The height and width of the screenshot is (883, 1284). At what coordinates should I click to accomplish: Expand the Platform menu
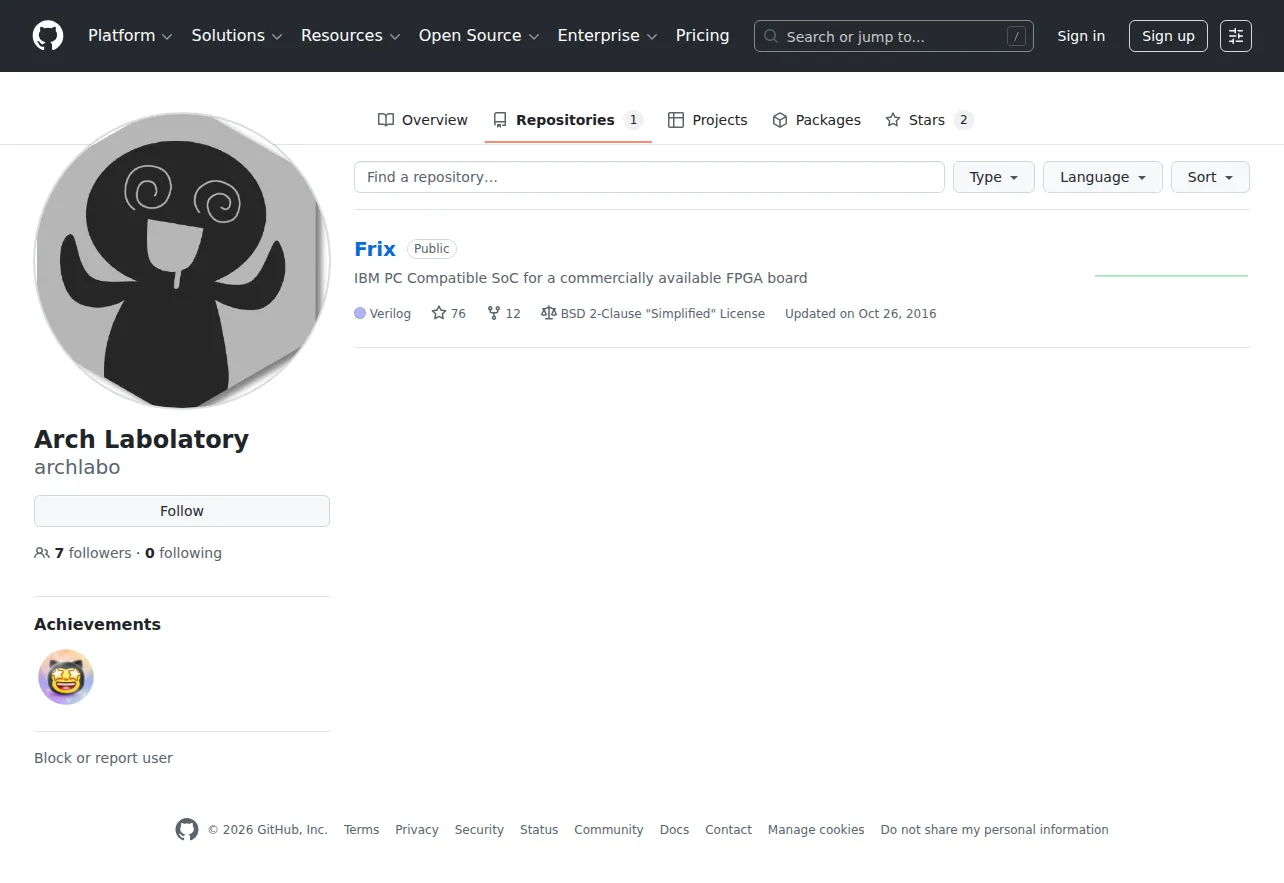(130, 36)
